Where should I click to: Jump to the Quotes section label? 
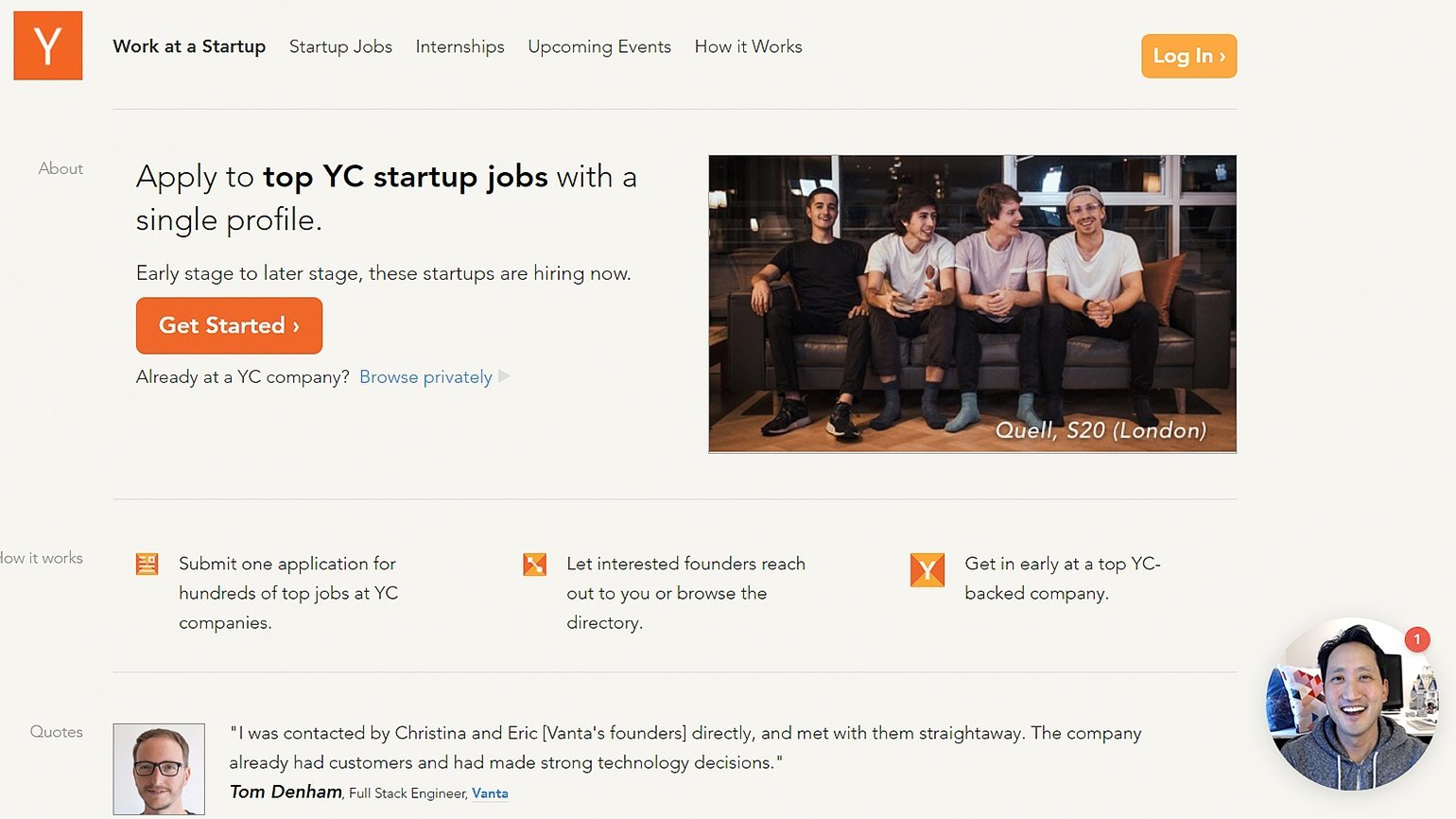pyautogui.click(x=57, y=732)
